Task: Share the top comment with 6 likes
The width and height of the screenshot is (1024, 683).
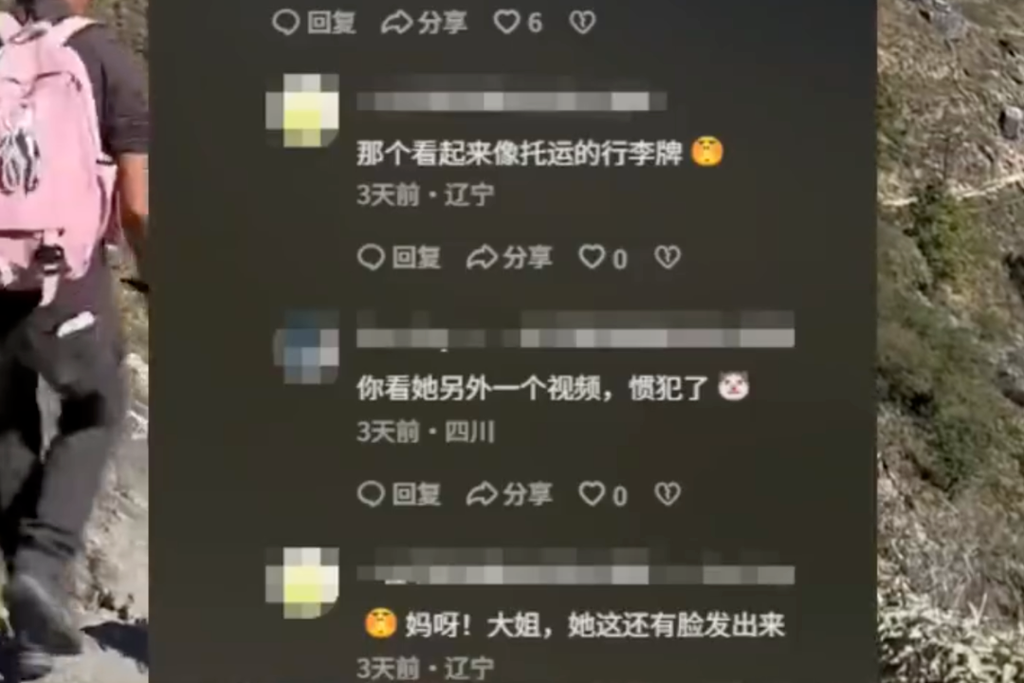Action: pyautogui.click(x=424, y=23)
